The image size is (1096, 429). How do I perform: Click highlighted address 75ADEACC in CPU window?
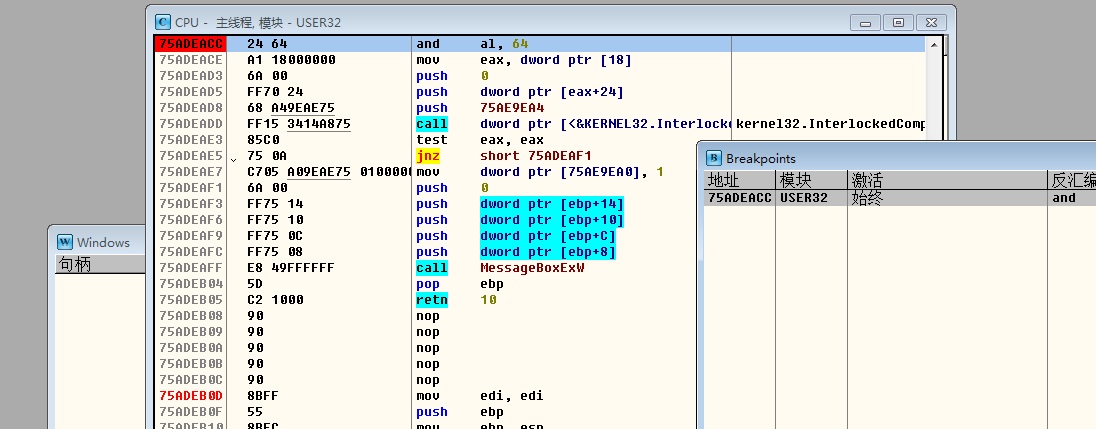tap(190, 44)
